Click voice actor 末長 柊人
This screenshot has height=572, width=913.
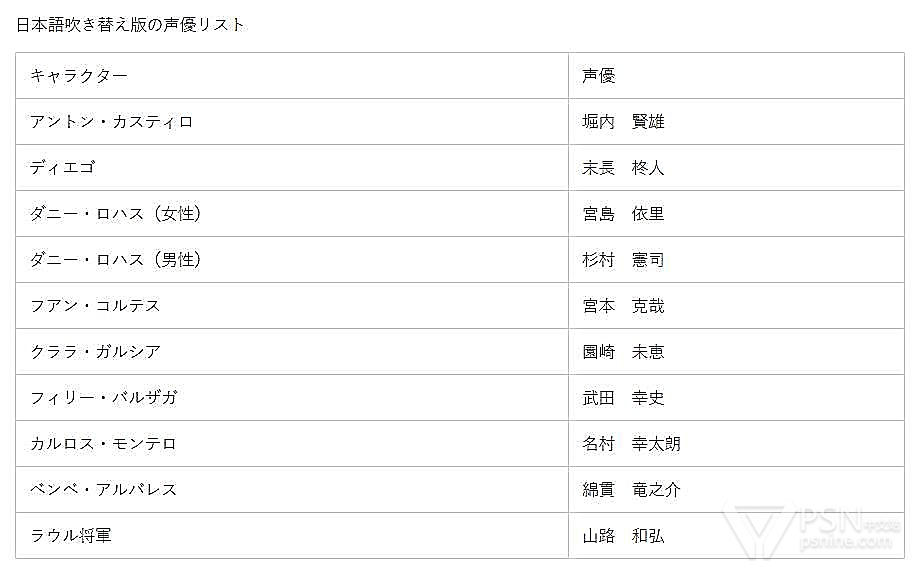click(x=623, y=168)
